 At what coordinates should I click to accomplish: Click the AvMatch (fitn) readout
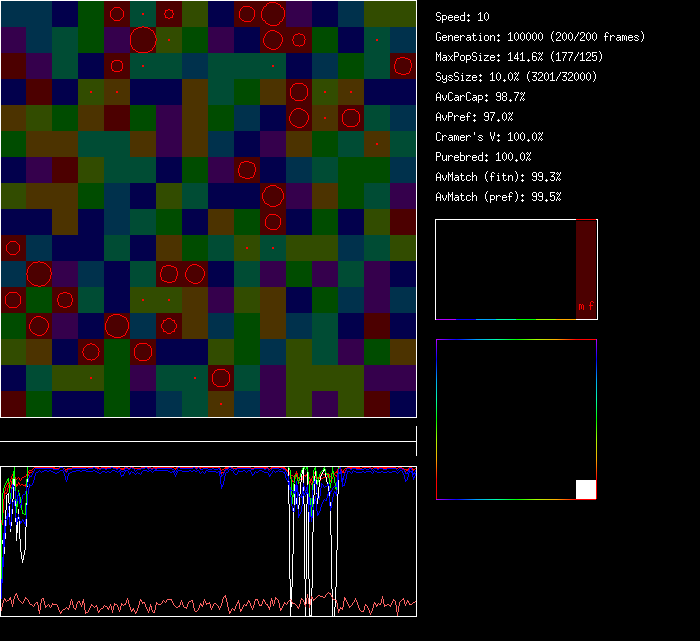(498, 177)
